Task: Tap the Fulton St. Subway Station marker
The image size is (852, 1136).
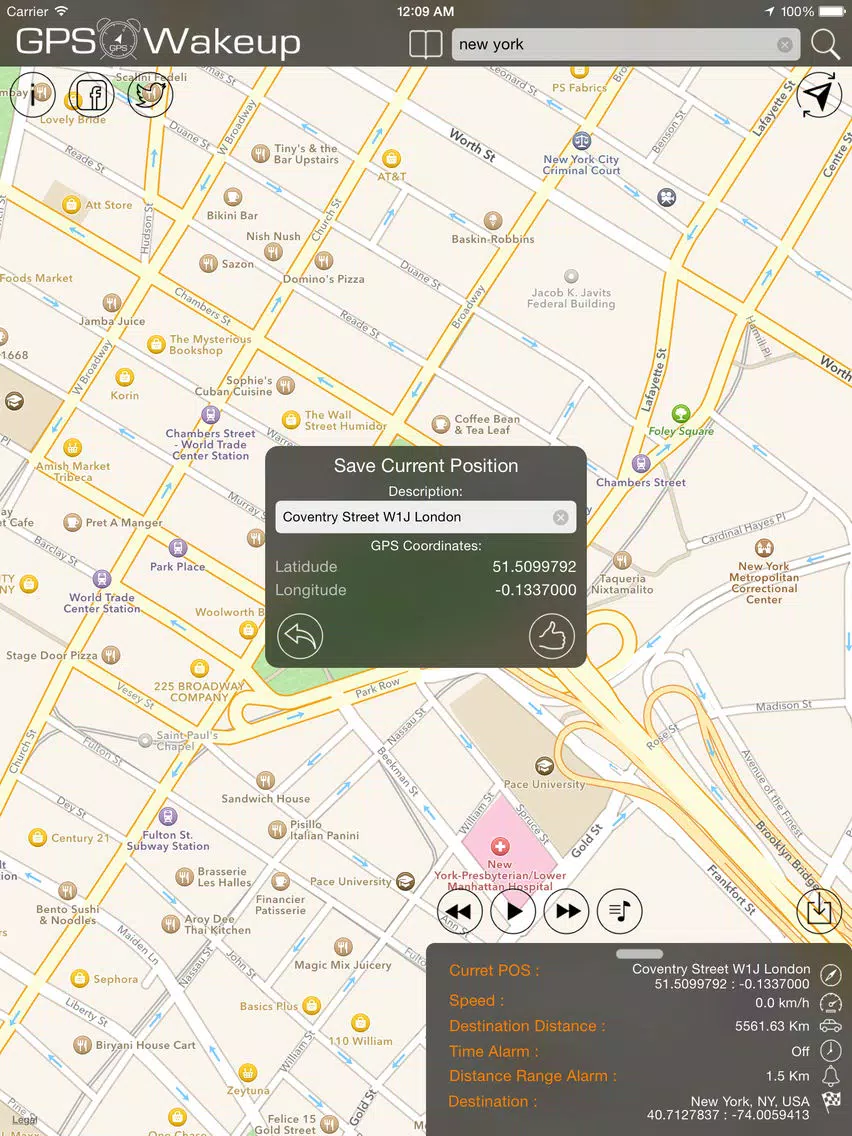Action: click(168, 816)
